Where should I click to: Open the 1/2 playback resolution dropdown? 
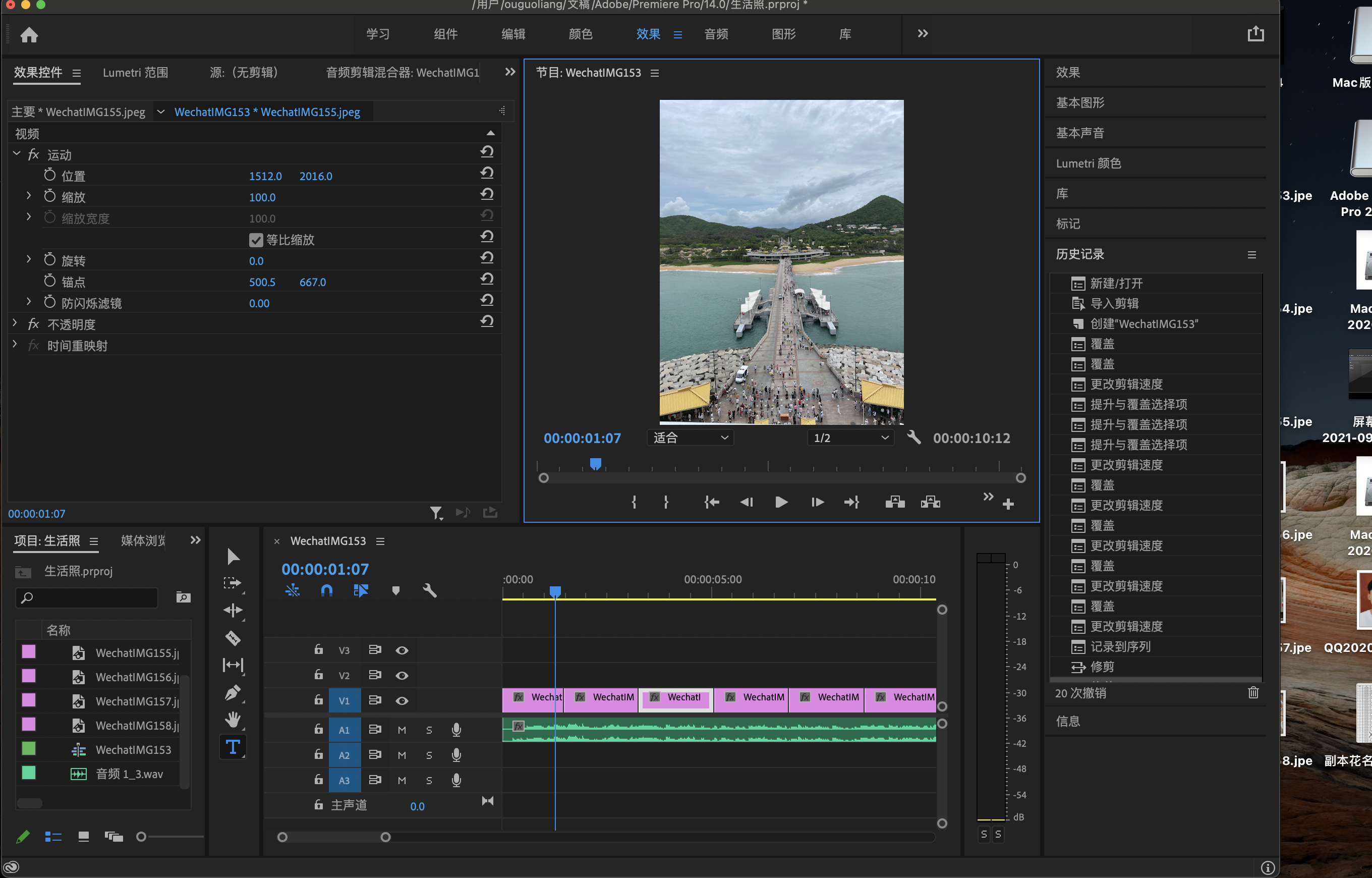click(850, 437)
